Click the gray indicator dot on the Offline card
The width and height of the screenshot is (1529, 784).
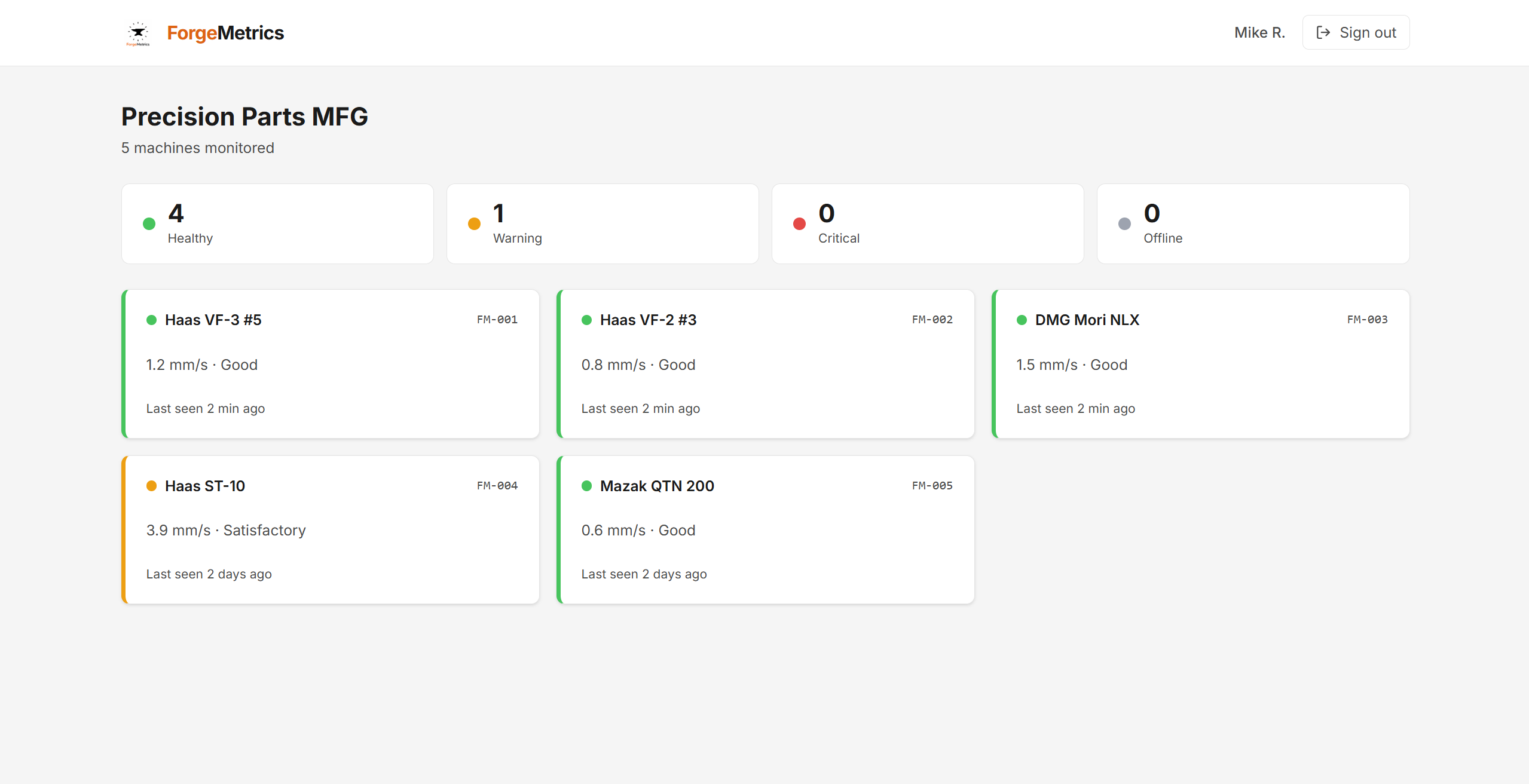pyautogui.click(x=1124, y=223)
